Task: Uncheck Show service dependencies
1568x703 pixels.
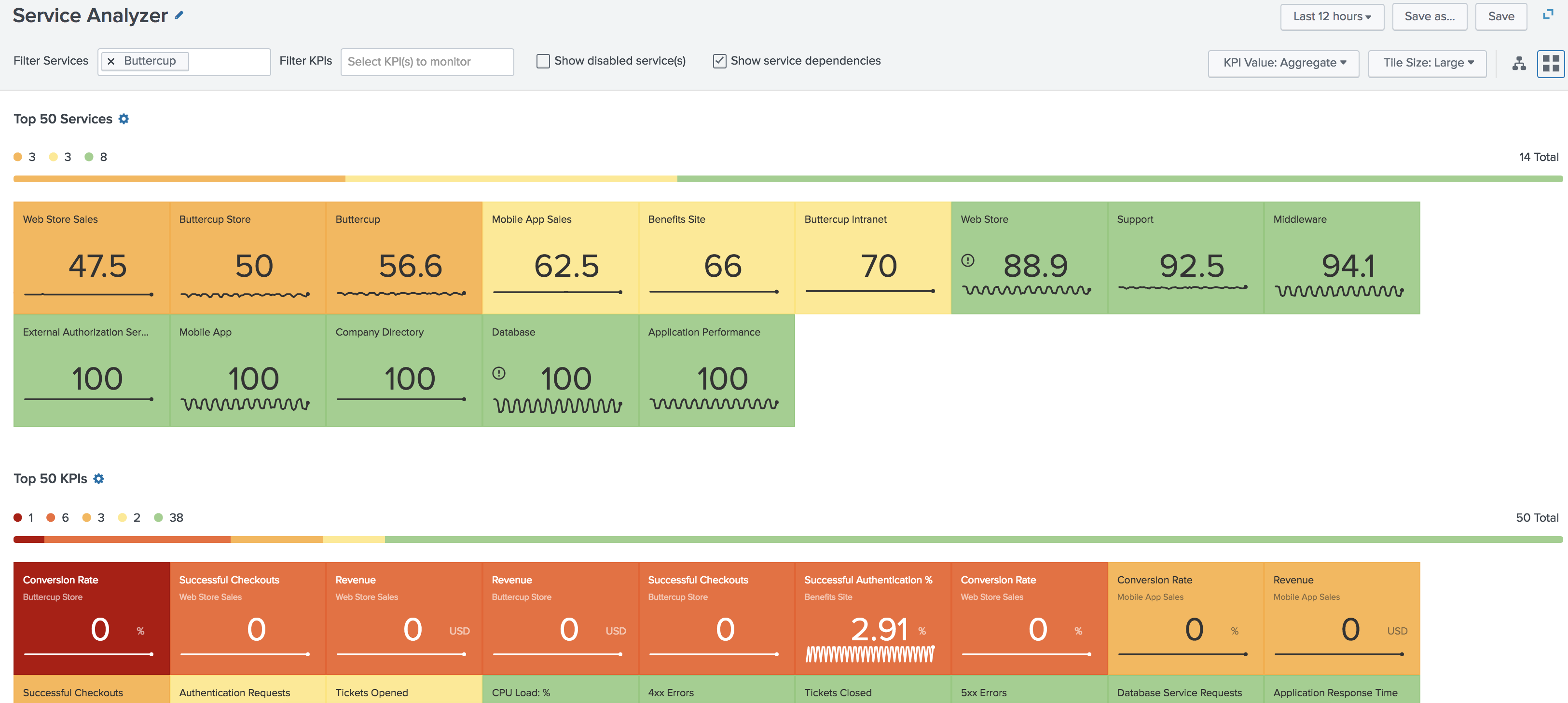Action: pos(719,61)
